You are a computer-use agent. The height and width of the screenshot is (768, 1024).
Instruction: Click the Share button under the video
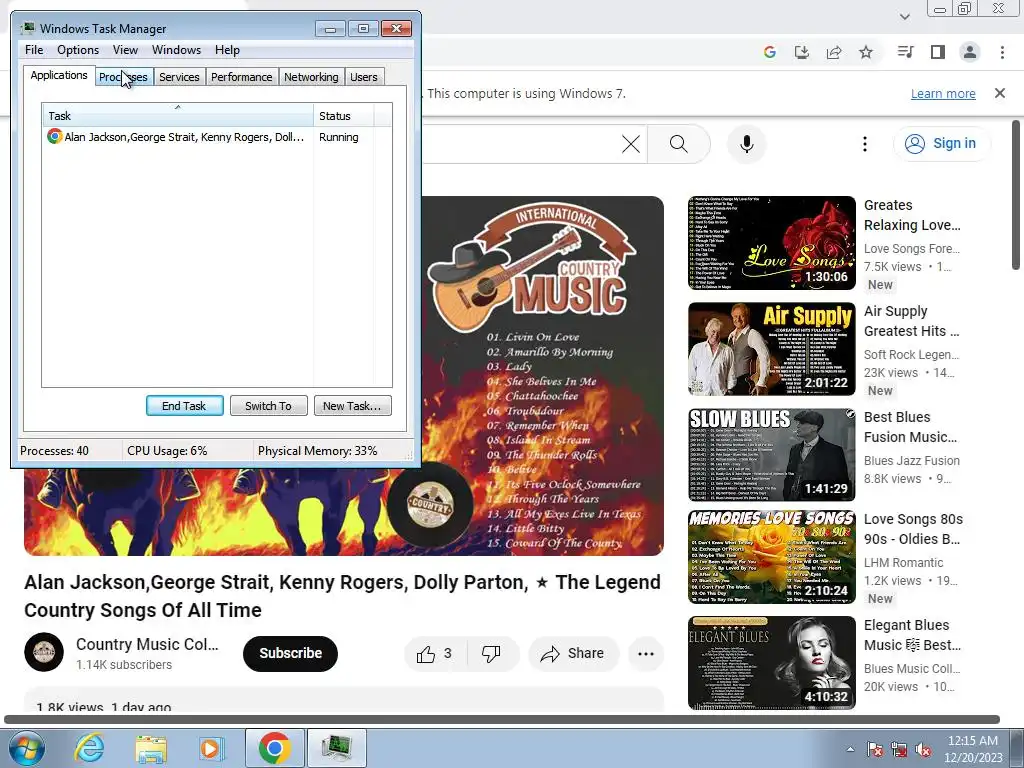click(573, 654)
